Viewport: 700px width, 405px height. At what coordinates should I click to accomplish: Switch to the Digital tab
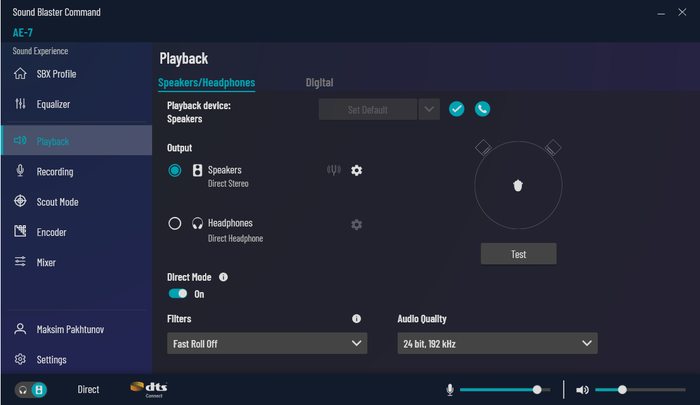[x=319, y=83]
